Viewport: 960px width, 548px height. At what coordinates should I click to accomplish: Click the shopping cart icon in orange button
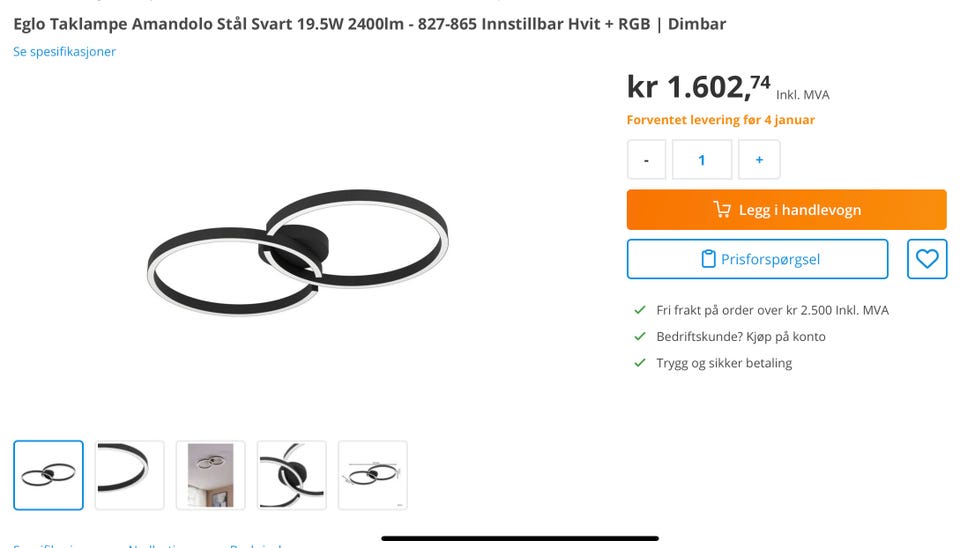coord(722,209)
